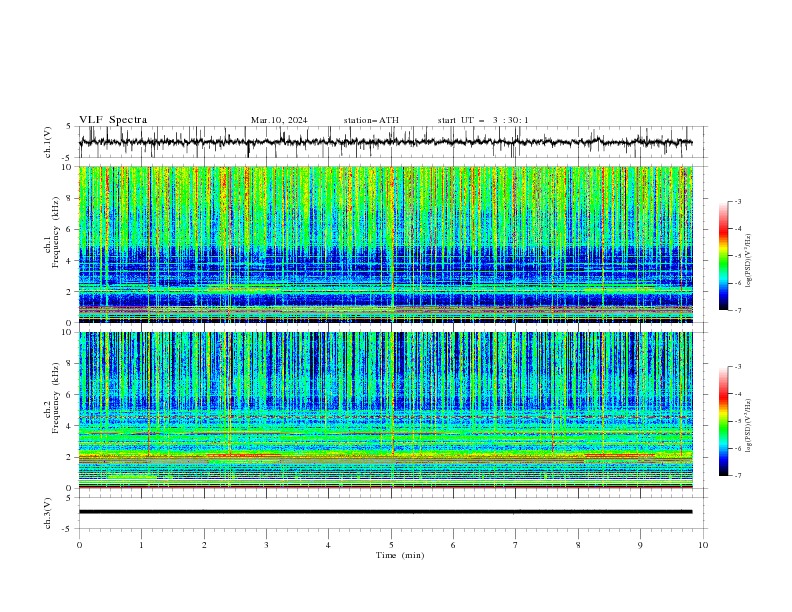Screen dimensions: 792x612
Task: Click the ch.1(V) waveform axis label
Action: (x=48, y=142)
